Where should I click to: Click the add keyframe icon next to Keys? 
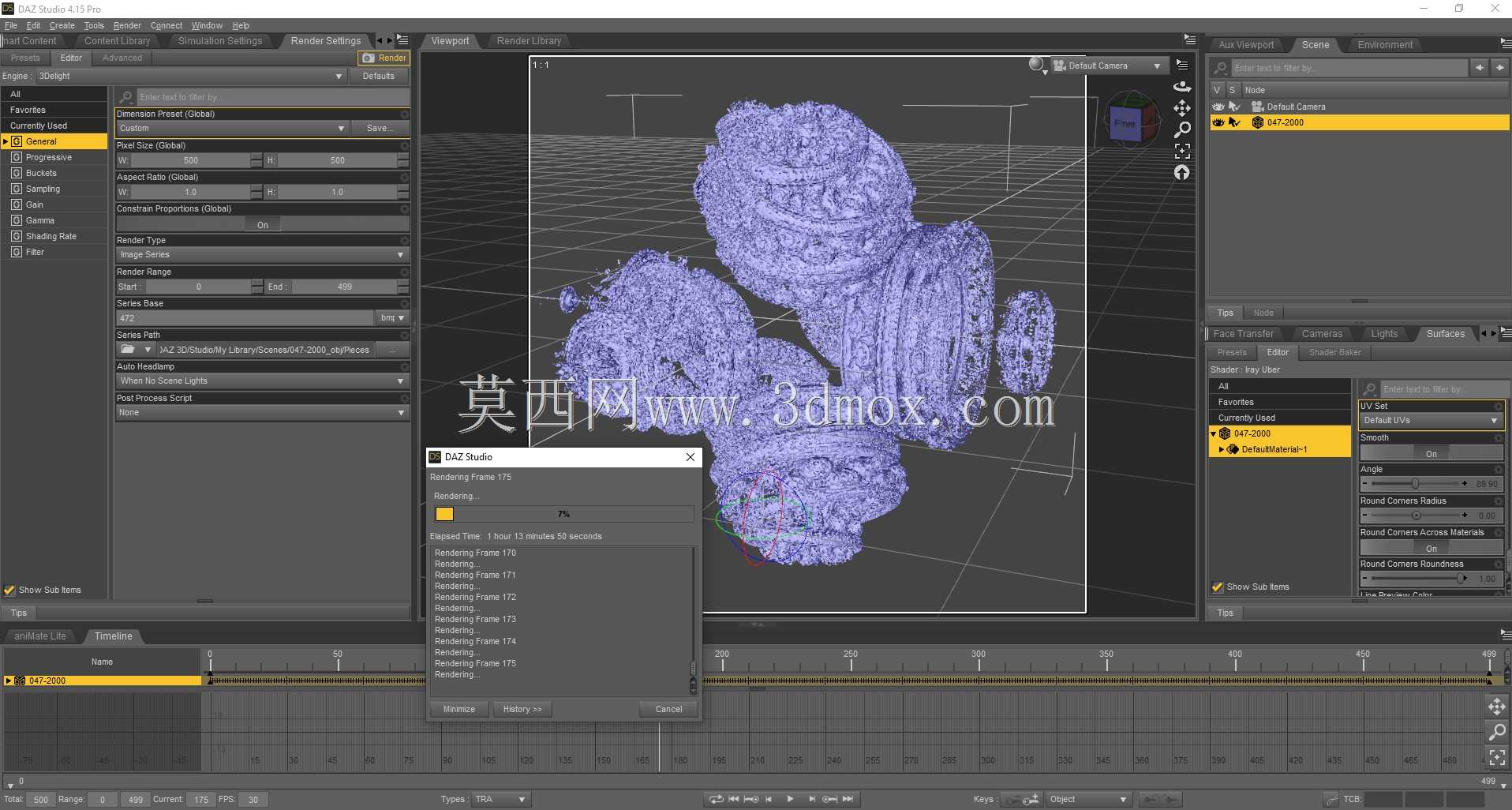[x=1031, y=800]
